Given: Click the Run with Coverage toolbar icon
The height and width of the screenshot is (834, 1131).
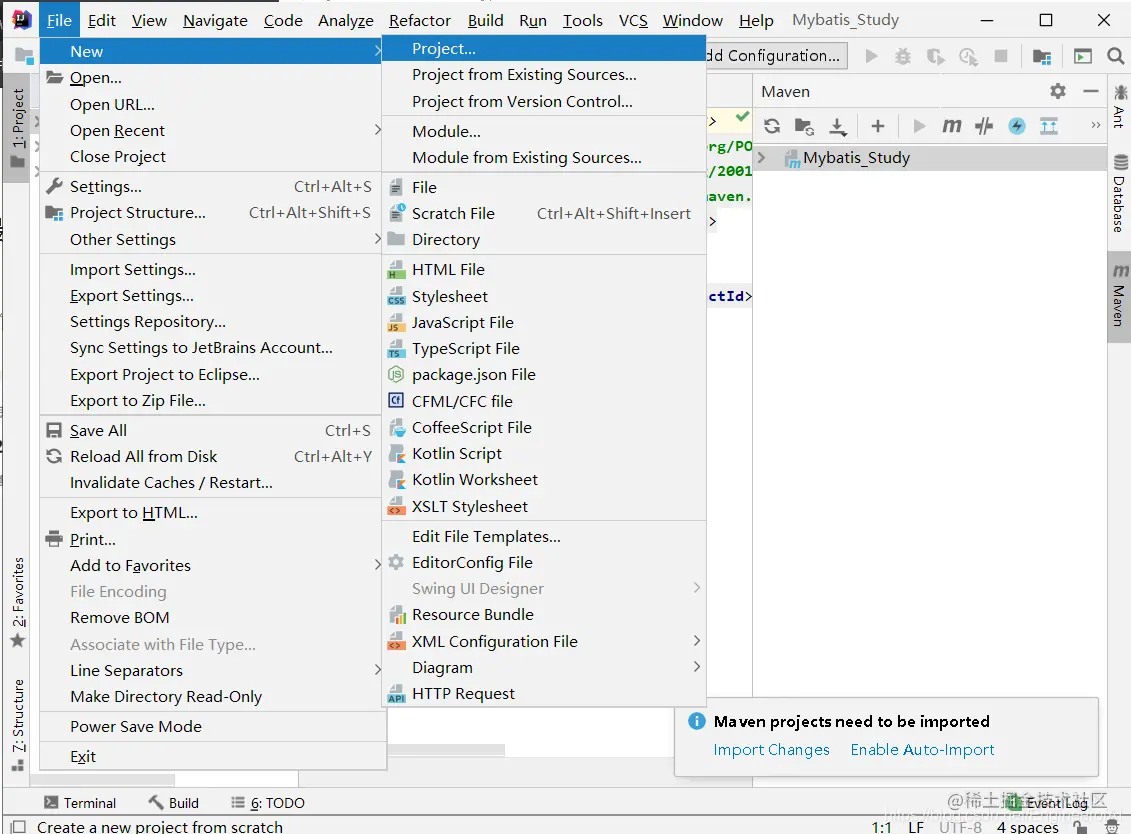Looking at the screenshot, I should [935, 56].
